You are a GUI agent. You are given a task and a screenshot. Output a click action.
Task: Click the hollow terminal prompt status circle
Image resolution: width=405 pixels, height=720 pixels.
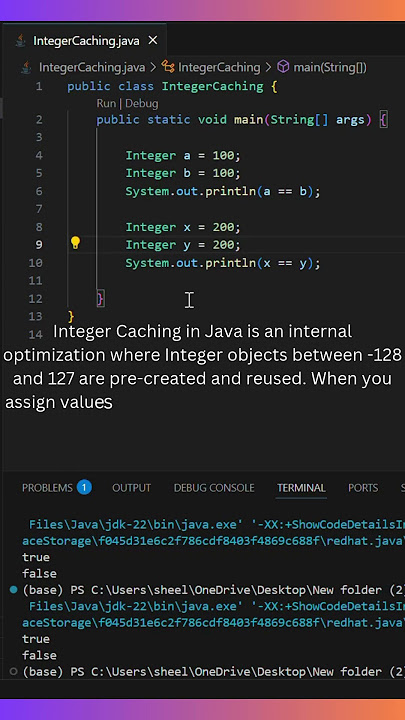pos(14,671)
